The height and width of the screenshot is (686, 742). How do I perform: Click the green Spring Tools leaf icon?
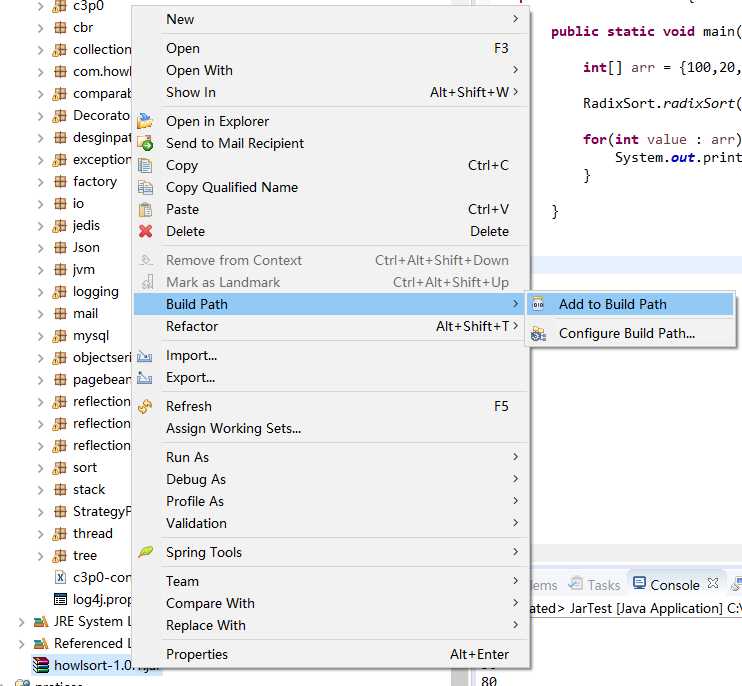[x=146, y=552]
